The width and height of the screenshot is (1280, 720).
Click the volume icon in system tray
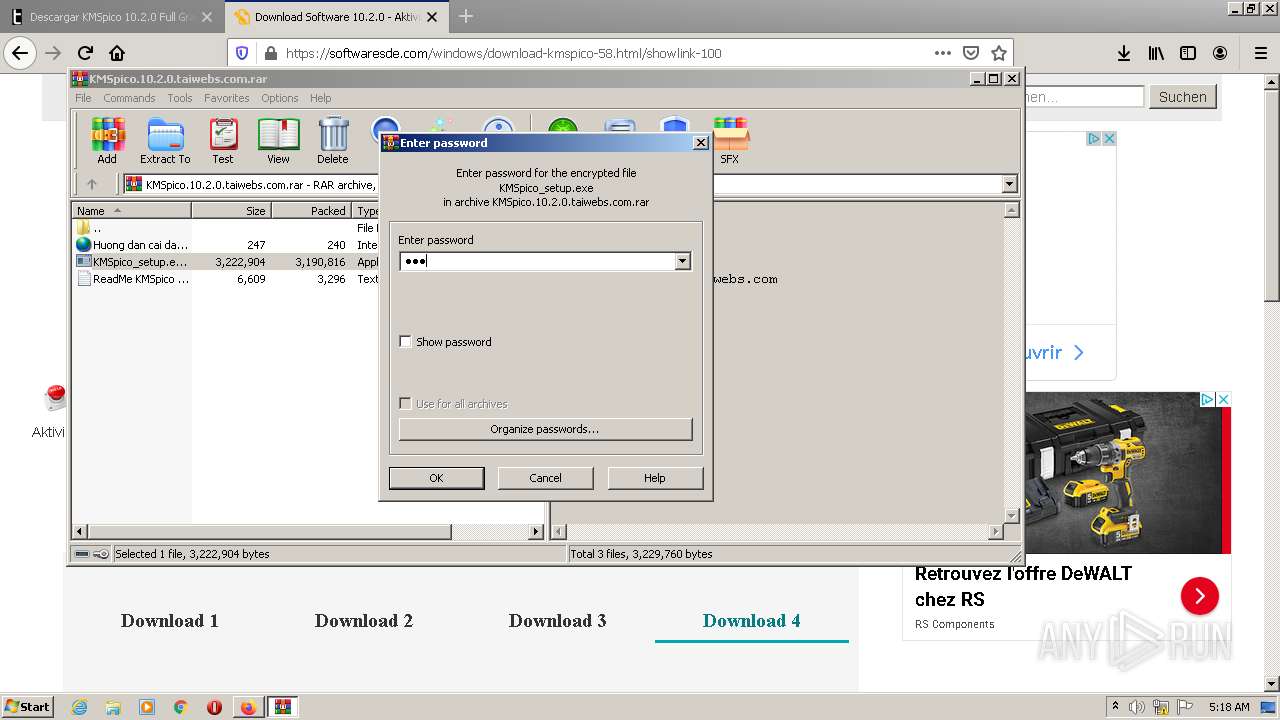[1138, 707]
